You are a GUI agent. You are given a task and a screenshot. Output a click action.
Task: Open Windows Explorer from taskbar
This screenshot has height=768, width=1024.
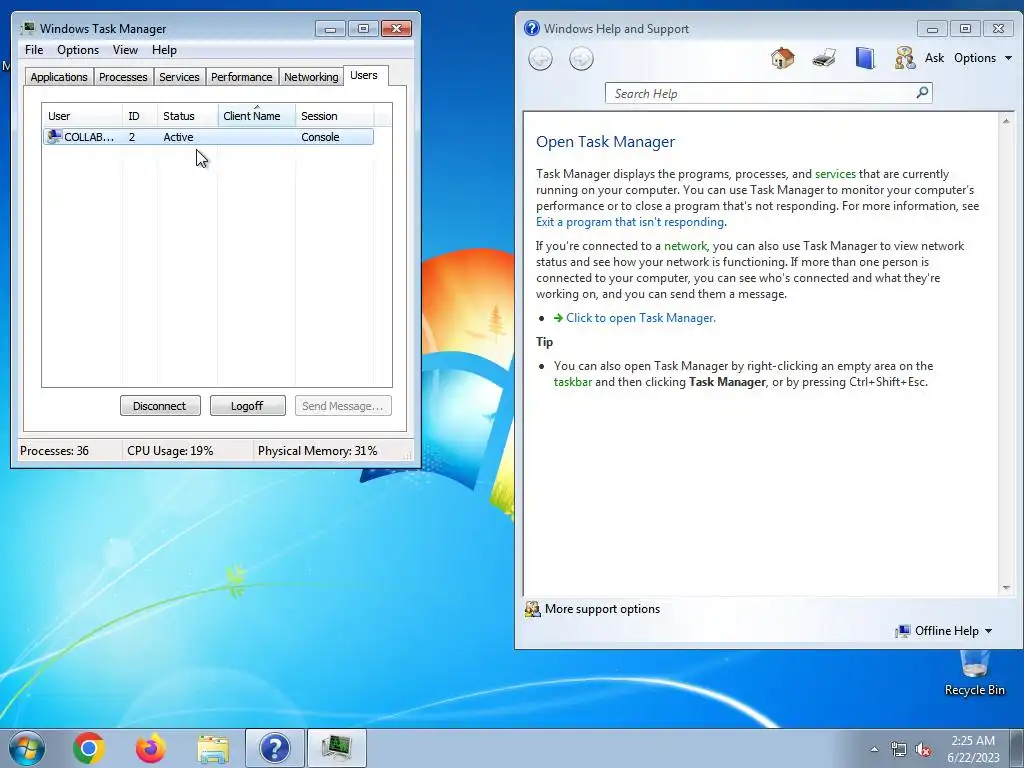click(213, 748)
